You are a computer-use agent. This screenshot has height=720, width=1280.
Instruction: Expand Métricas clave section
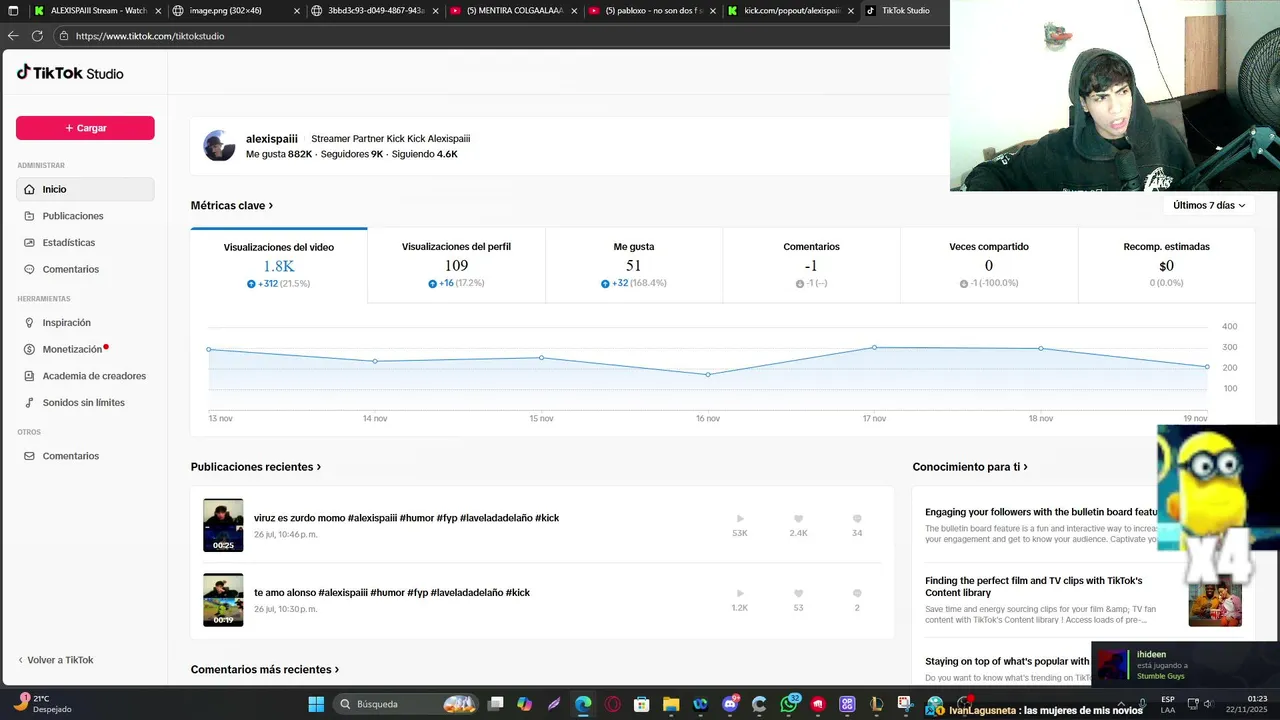tap(232, 205)
